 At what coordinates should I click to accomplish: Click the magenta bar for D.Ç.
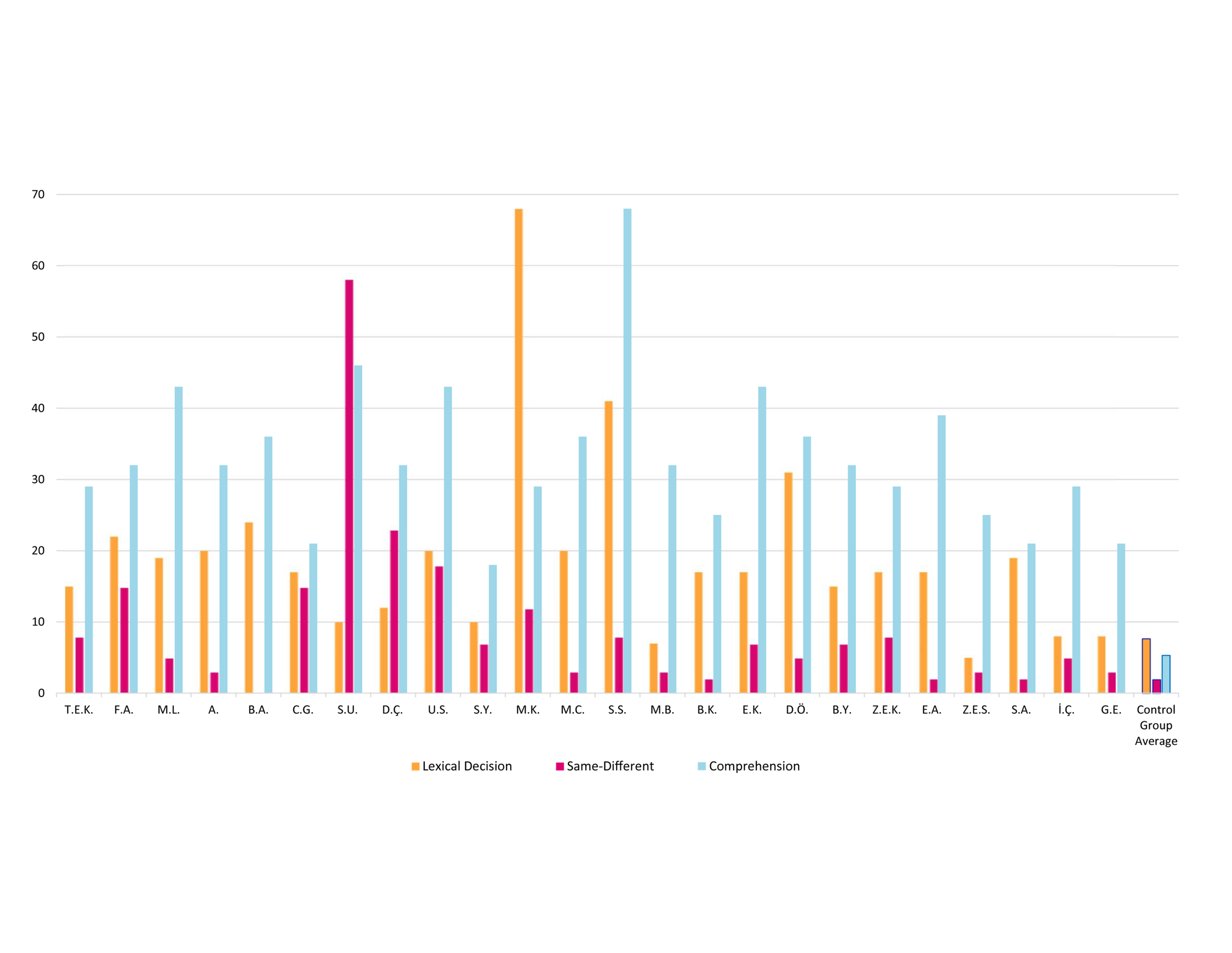394,612
